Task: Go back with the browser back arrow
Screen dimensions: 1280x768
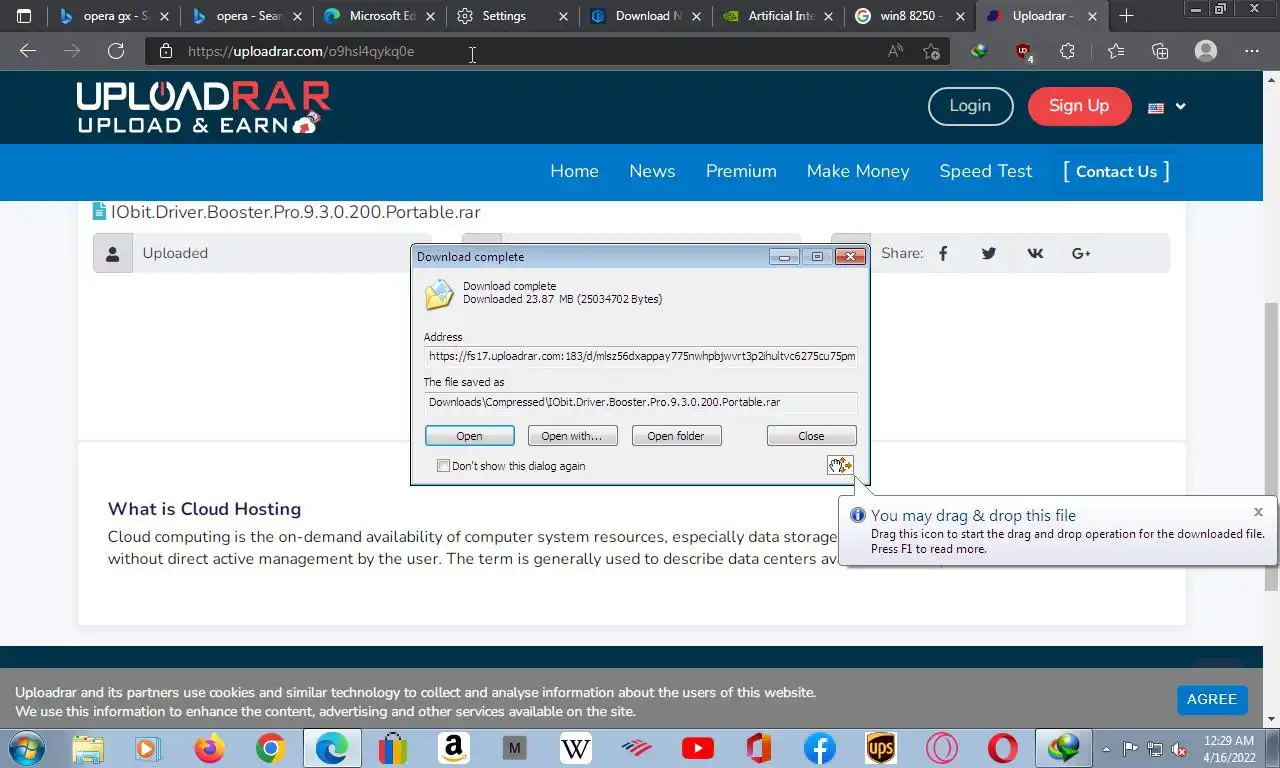Action: pyautogui.click(x=28, y=51)
